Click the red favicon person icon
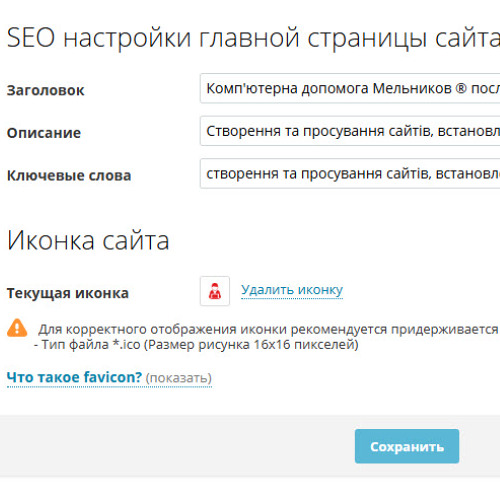The height and width of the screenshot is (500, 500). pos(215,291)
